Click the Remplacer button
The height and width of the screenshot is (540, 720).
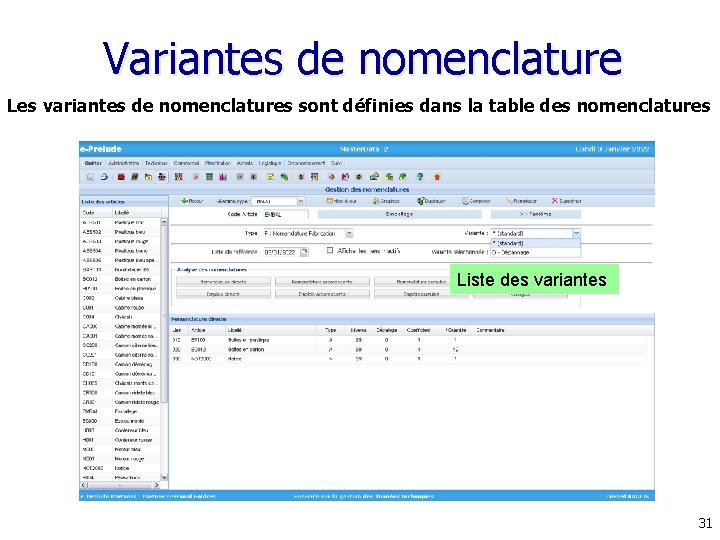pyautogui.click(x=521, y=201)
